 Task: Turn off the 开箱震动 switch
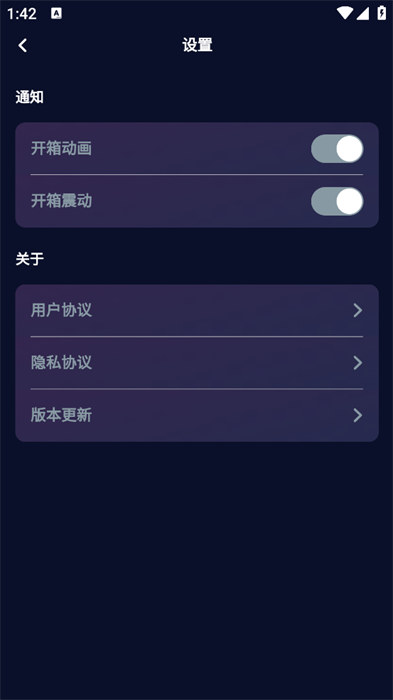coord(337,201)
